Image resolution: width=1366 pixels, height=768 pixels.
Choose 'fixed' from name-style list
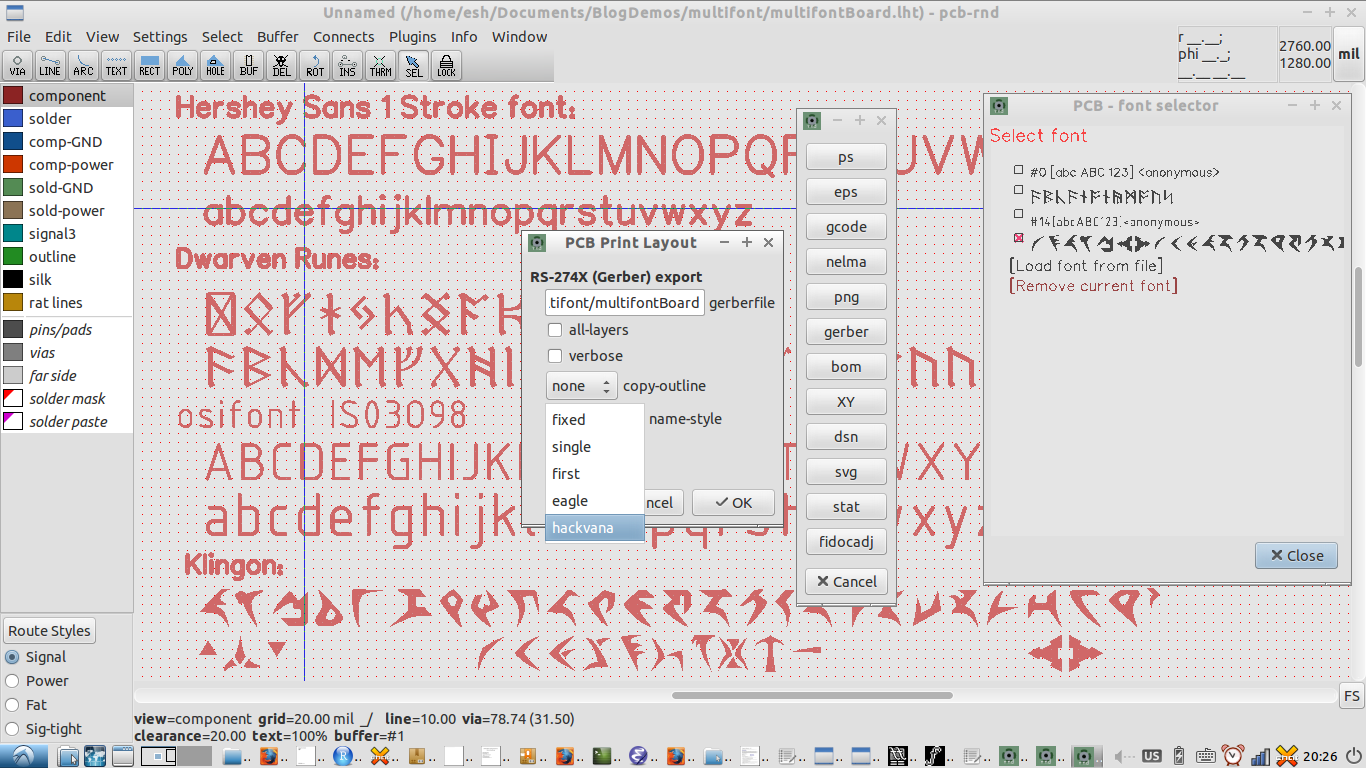tap(595, 420)
